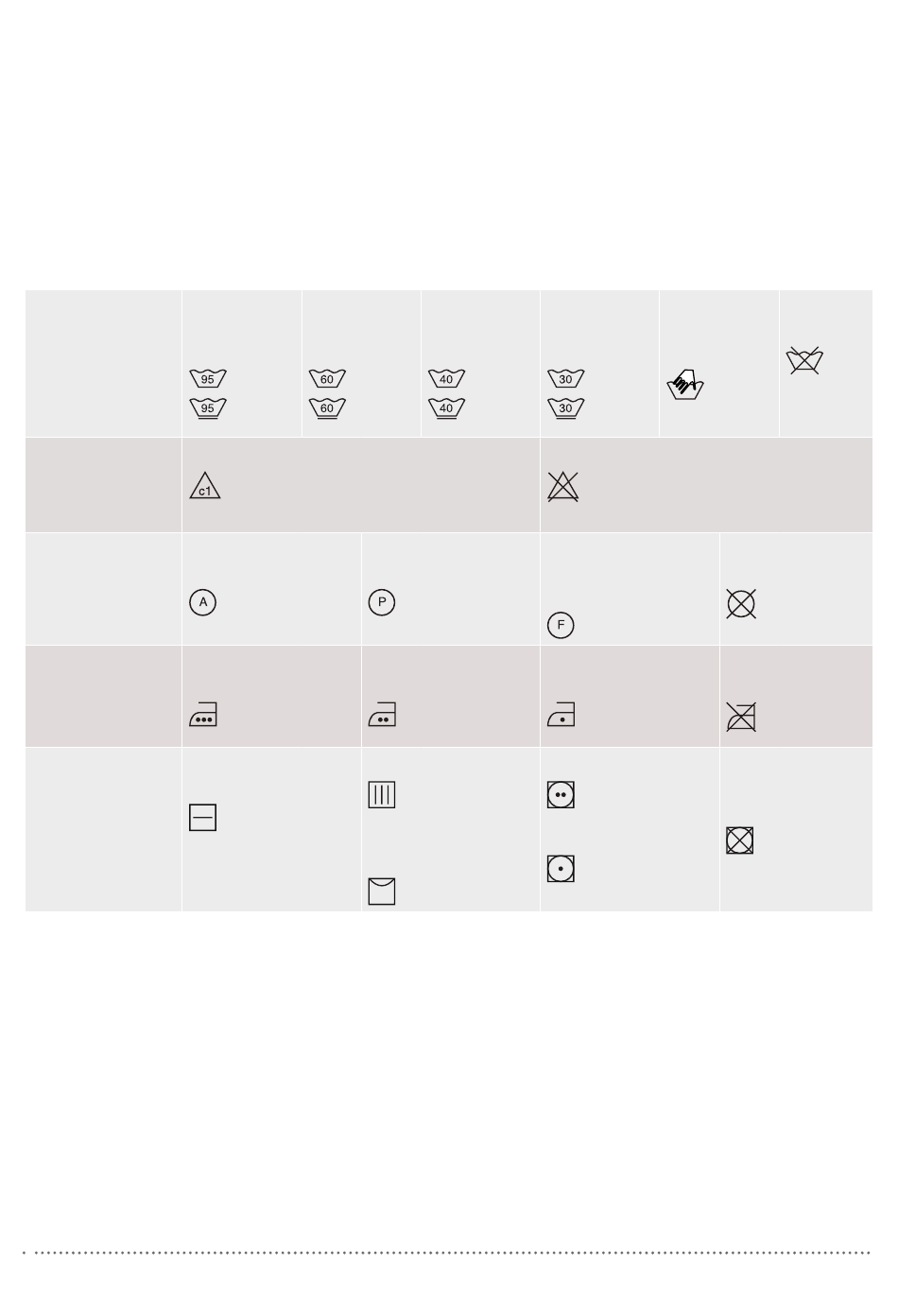Image resolution: width=898 pixels, height=1316 pixels.
Task: Select the crossed-out do not bleach triangle
Action: (x=562, y=486)
